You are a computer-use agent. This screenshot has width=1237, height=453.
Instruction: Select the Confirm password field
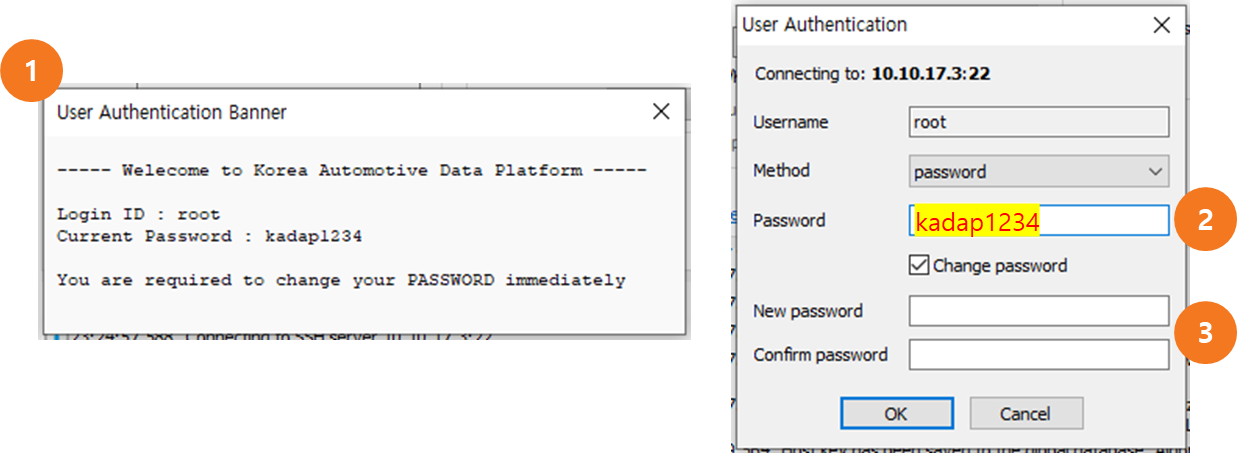[1038, 354]
